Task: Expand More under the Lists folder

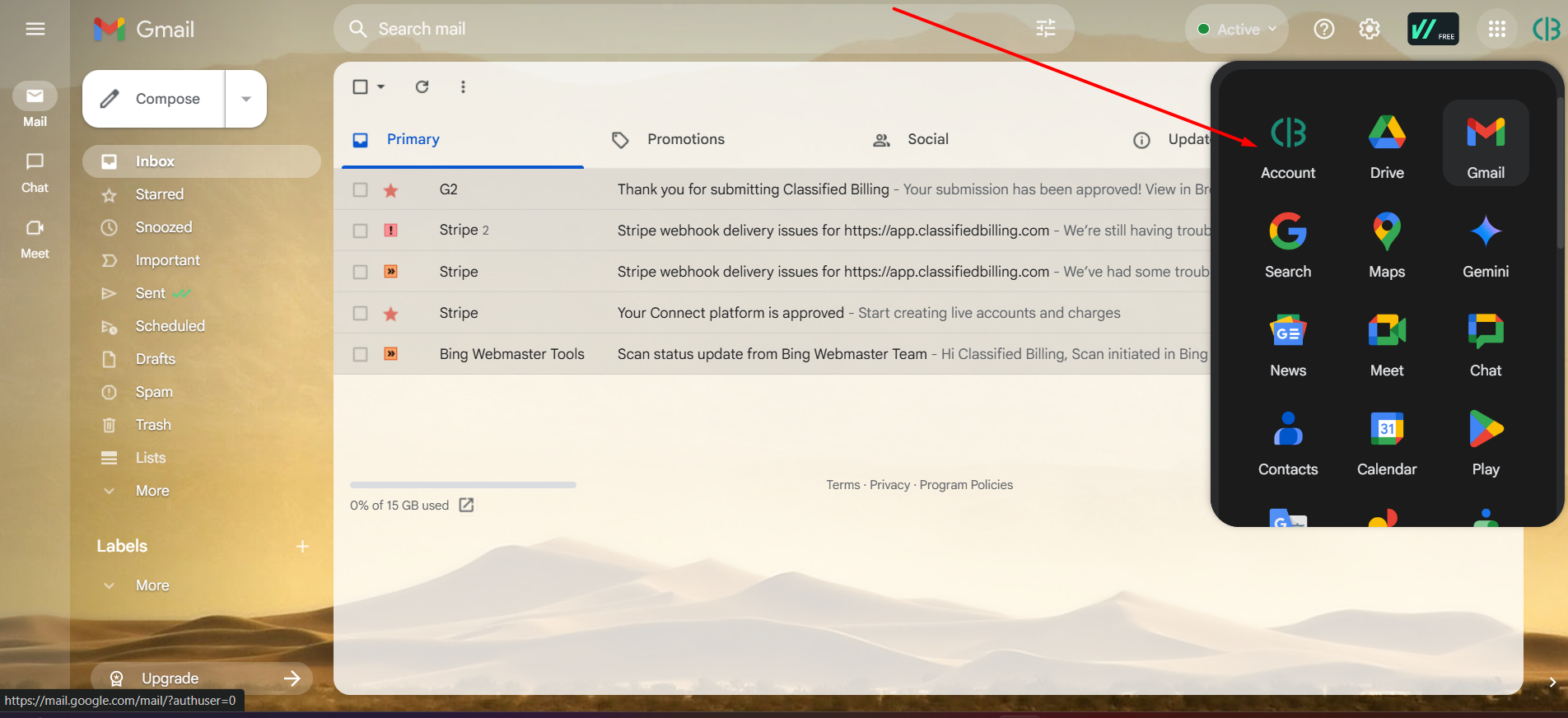Action: pos(152,491)
